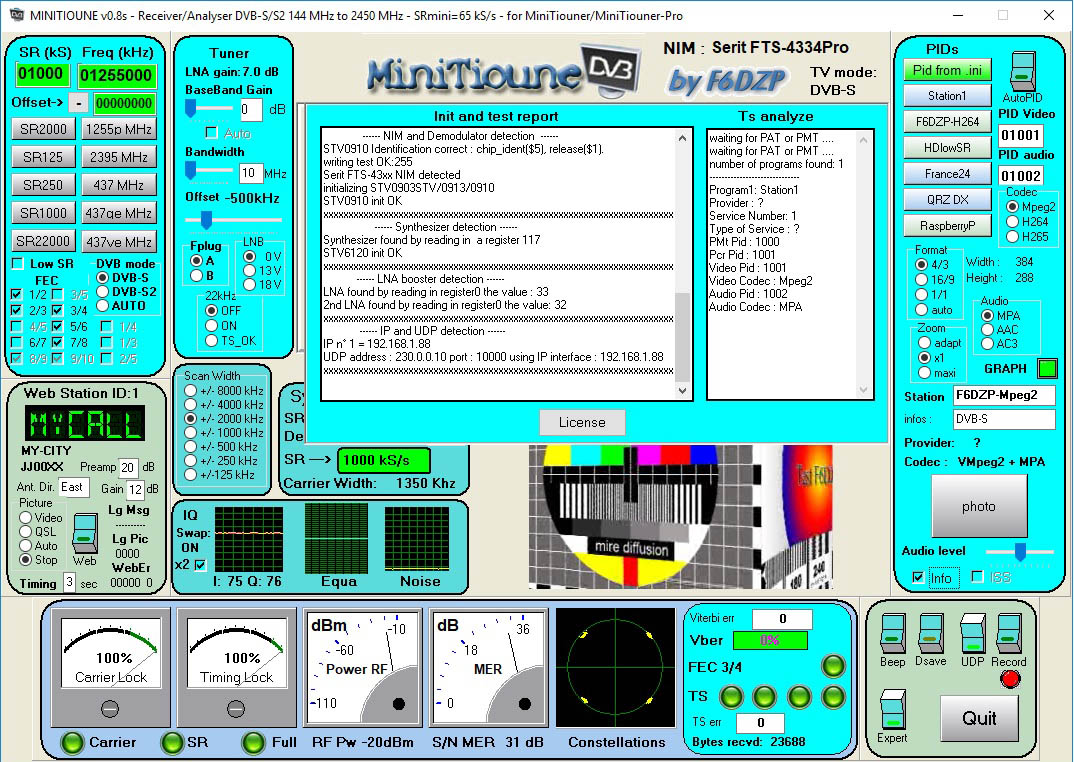The image size is (1074, 762).
Task: Choose the SR2000 preset
Action: [x=43, y=130]
